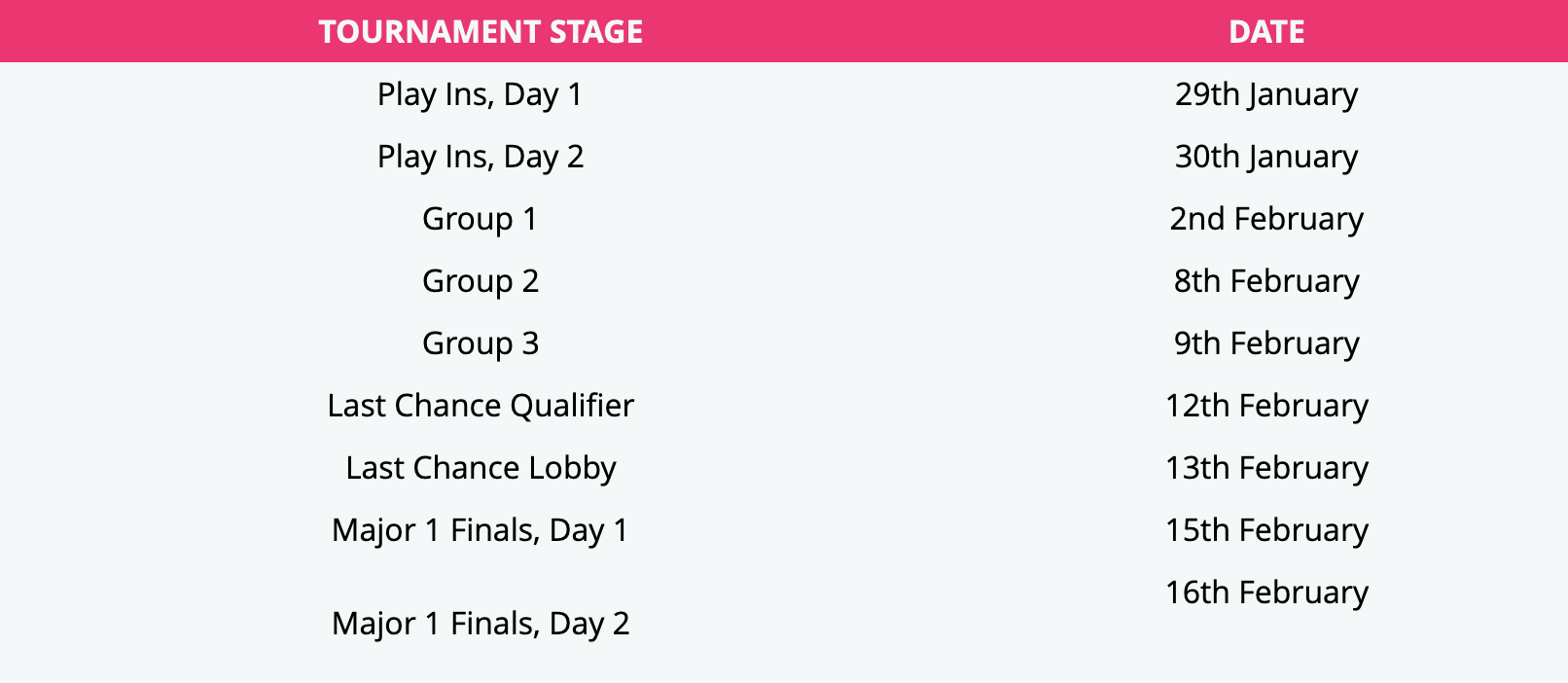Select the Last Chance Qualifier stage
Image resolution: width=1568 pixels, height=683 pixels.
click(x=481, y=406)
